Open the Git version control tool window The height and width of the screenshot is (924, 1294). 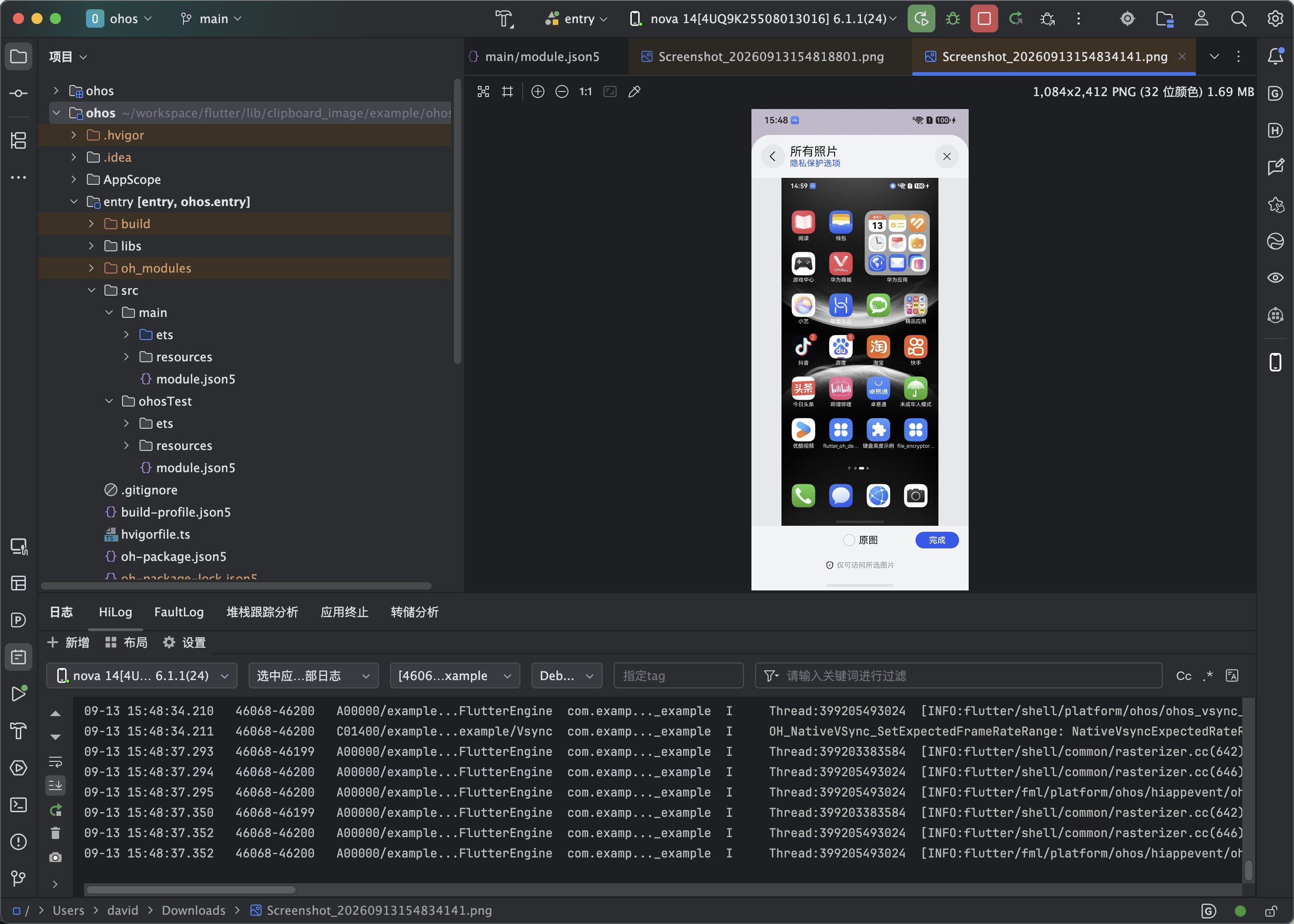click(x=18, y=878)
